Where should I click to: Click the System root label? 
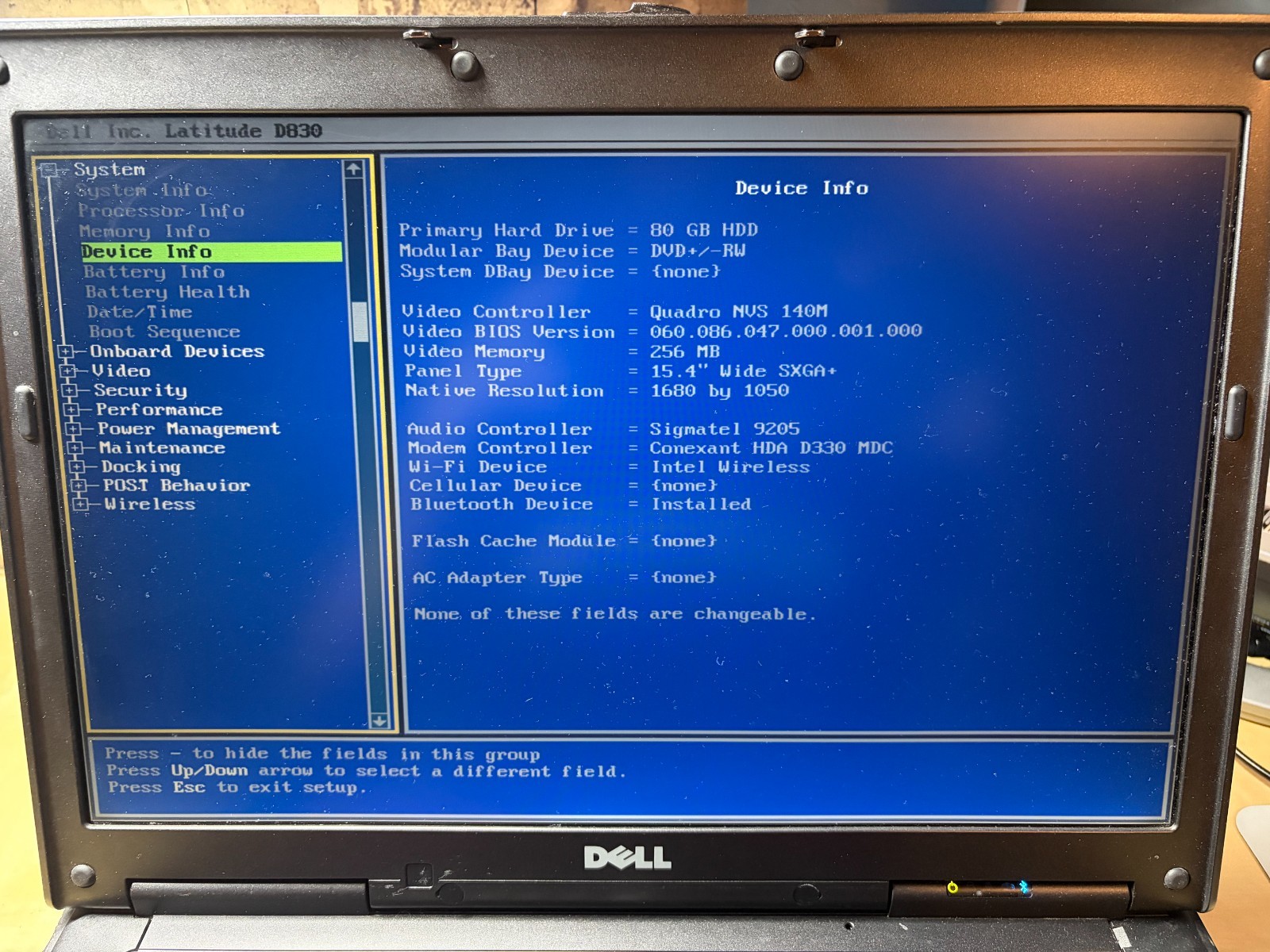[x=110, y=170]
